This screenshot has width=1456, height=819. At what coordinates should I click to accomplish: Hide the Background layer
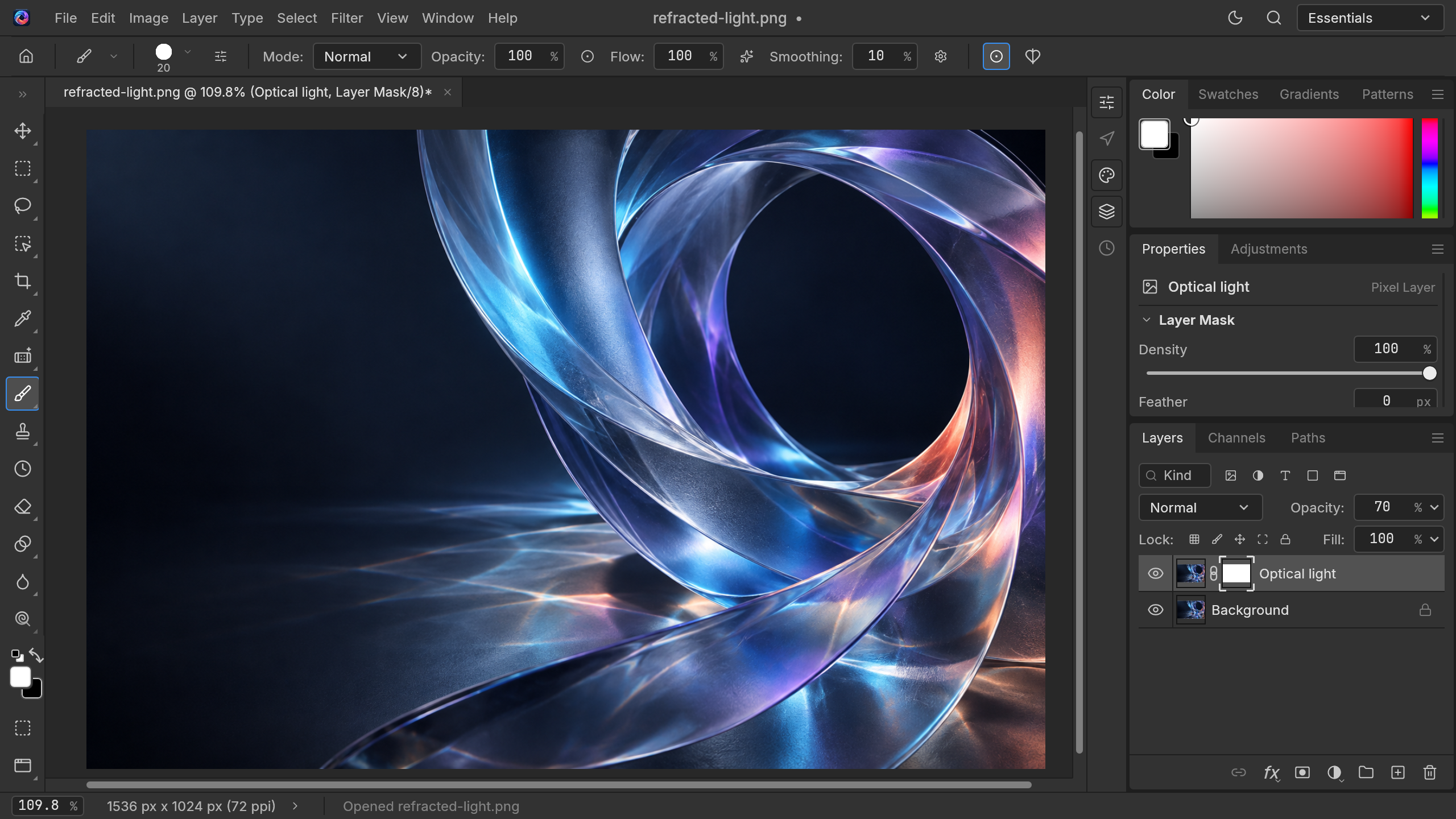click(1156, 610)
